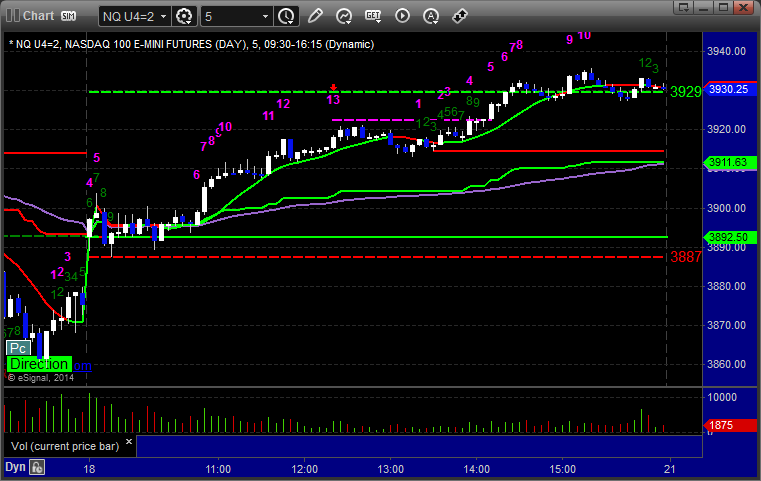This screenshot has height=481, width=761.
Task: Click the 11:00 time axis label
Action: [218, 469]
